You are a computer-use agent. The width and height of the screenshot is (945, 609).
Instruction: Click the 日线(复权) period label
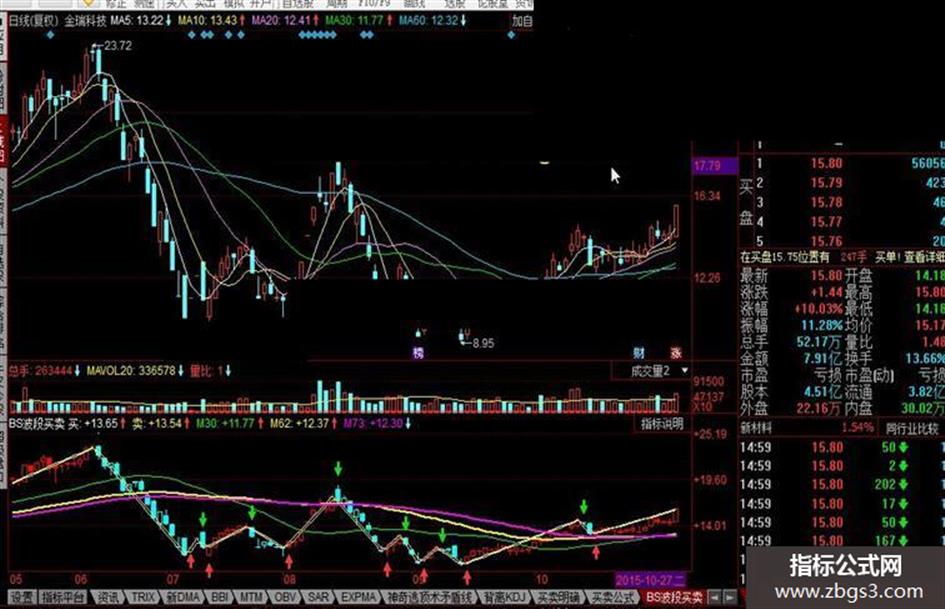pos(34,21)
